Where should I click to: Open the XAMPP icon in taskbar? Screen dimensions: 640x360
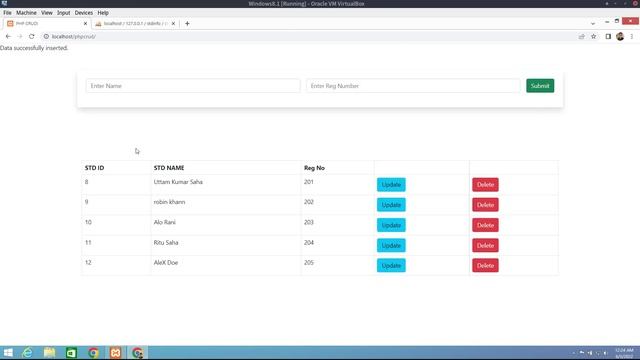click(116, 353)
